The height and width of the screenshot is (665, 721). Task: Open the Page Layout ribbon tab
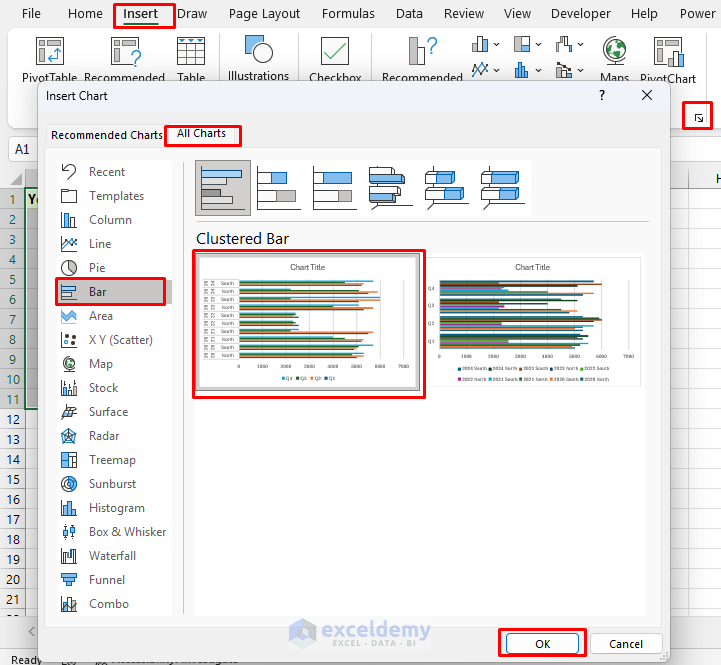264,14
